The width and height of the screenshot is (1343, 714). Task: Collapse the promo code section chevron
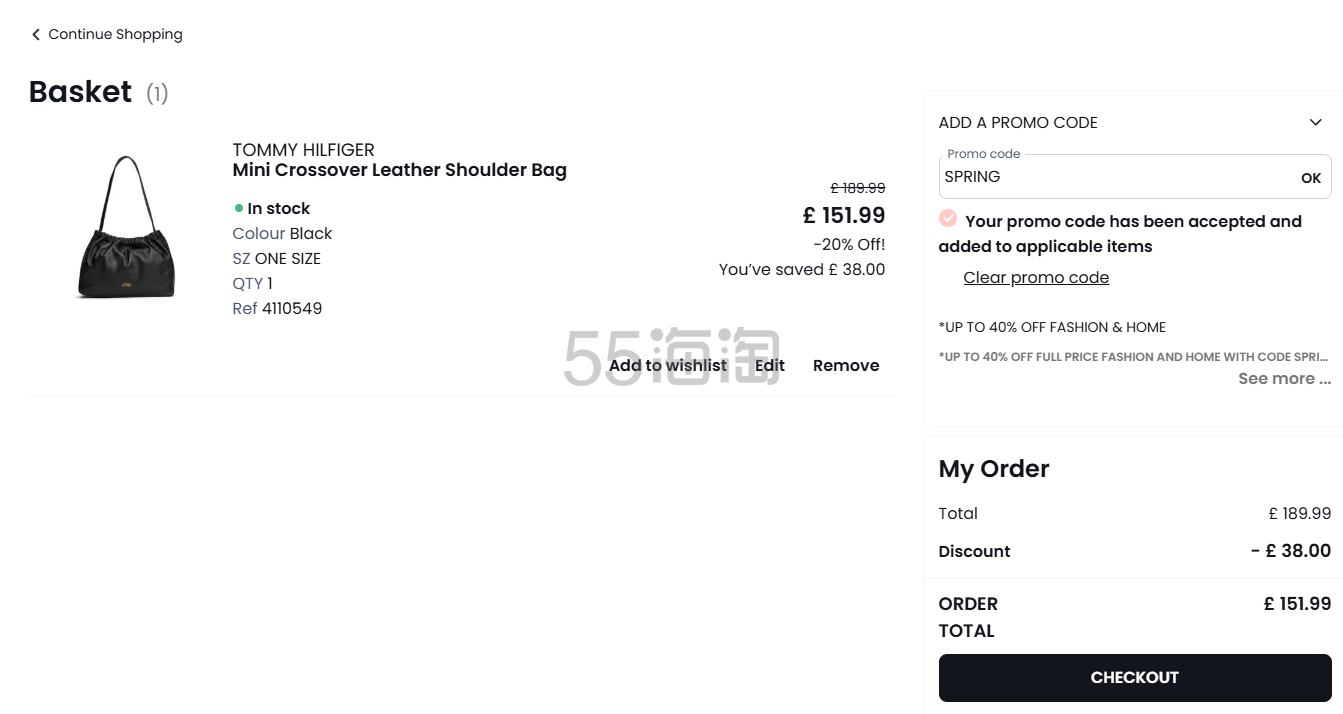tap(1315, 123)
